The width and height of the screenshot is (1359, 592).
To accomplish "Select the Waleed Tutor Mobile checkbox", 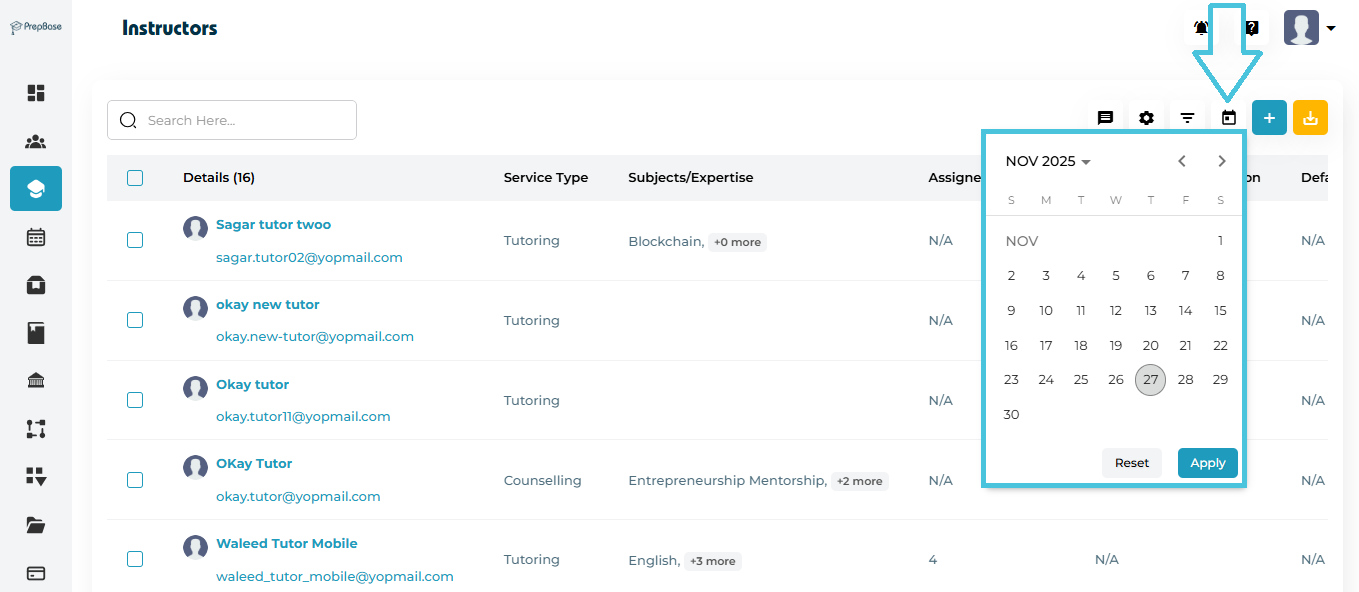I will (x=135, y=559).
